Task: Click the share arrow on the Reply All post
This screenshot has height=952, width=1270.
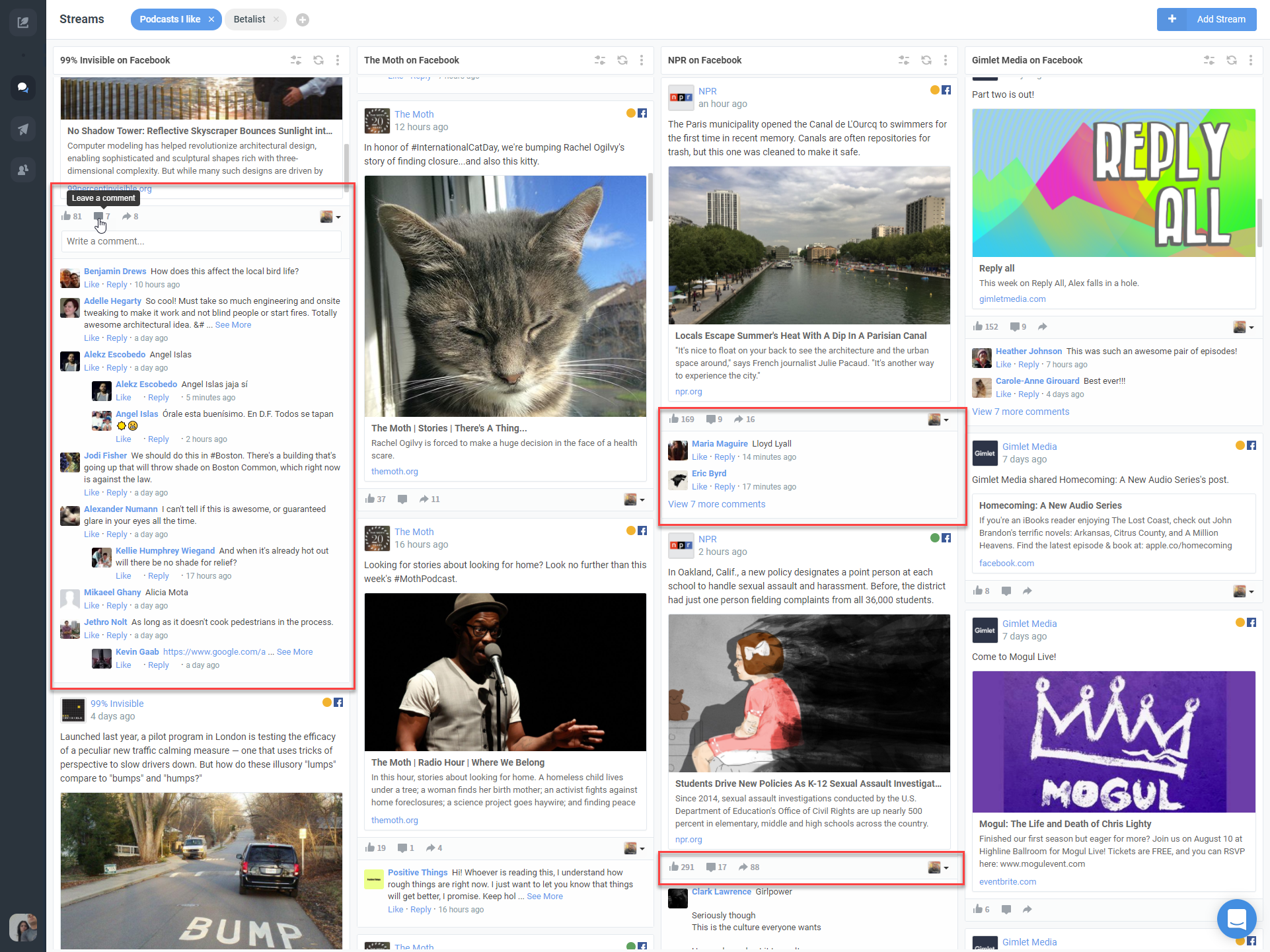Action: (1043, 327)
